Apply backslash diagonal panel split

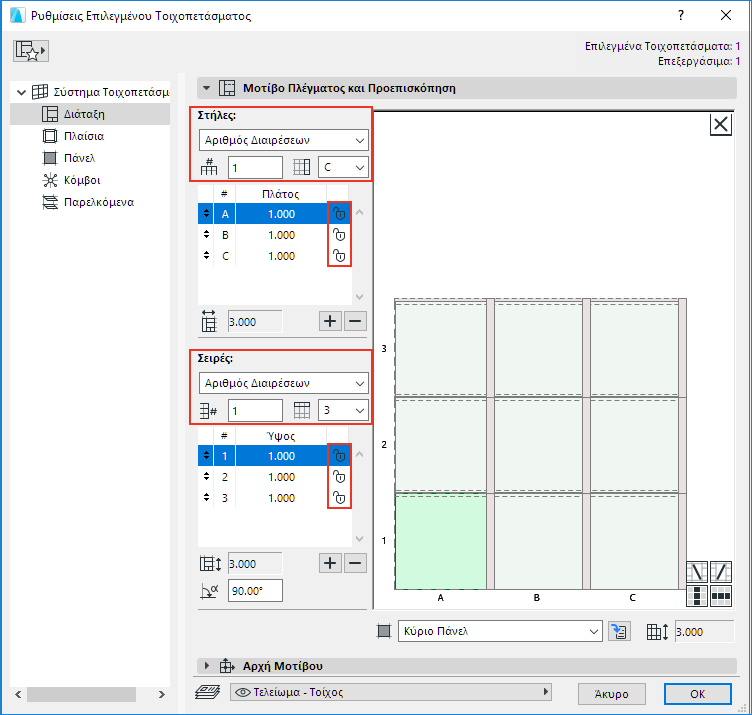coord(697,572)
